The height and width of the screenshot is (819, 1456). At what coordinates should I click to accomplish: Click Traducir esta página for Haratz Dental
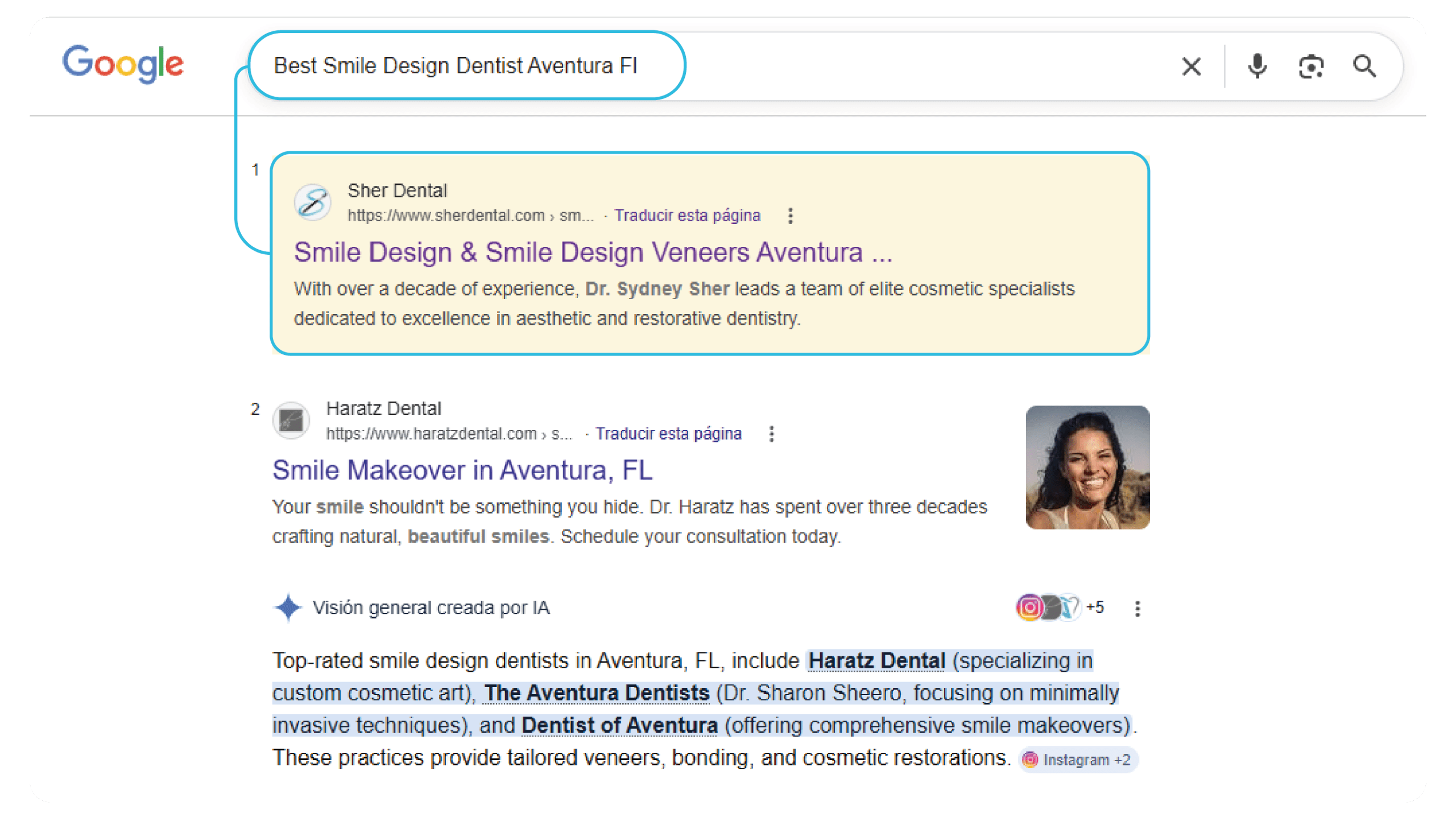pos(668,434)
